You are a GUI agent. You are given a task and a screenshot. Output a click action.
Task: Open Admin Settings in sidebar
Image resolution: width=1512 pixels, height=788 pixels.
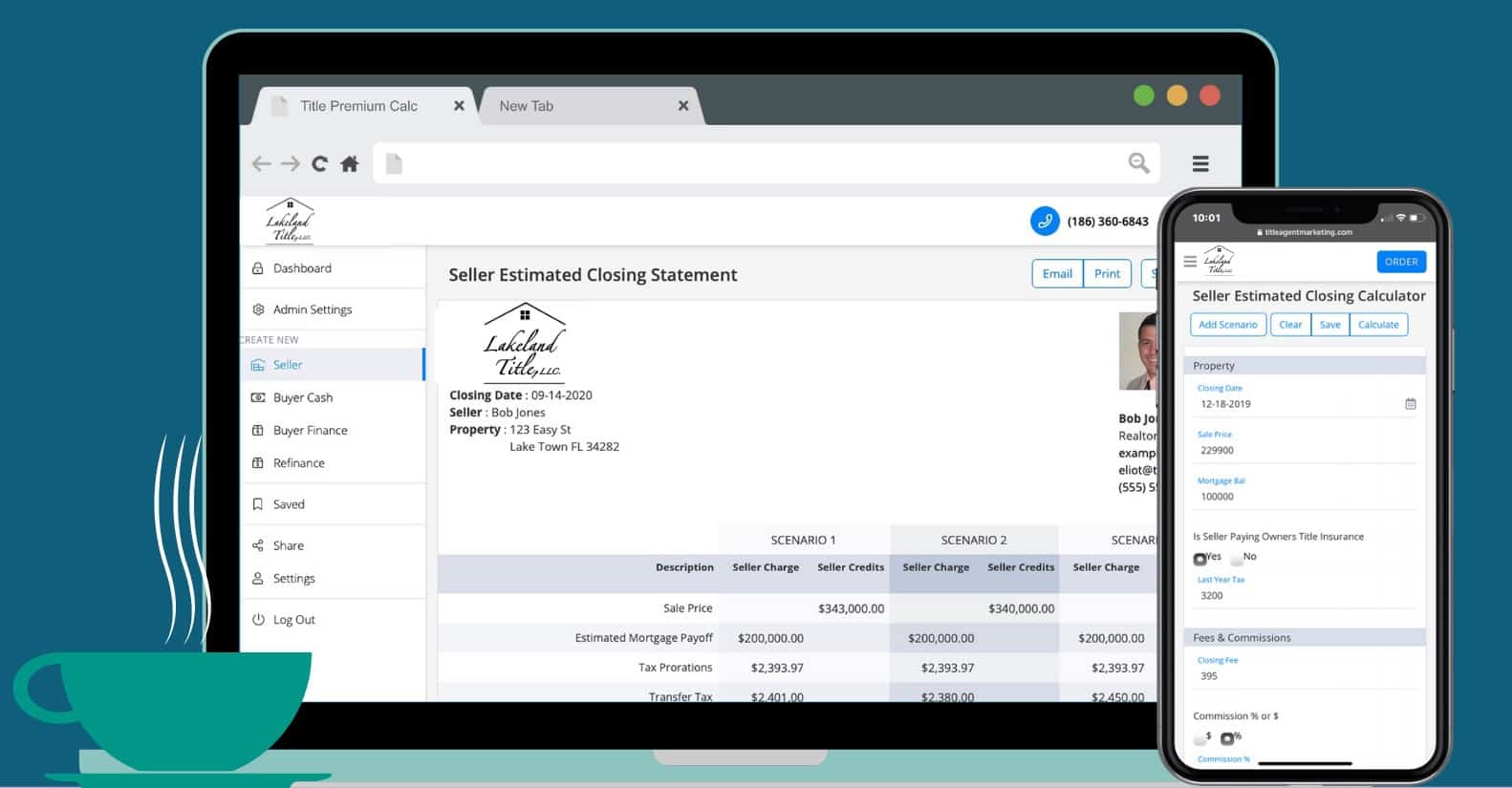click(x=333, y=309)
